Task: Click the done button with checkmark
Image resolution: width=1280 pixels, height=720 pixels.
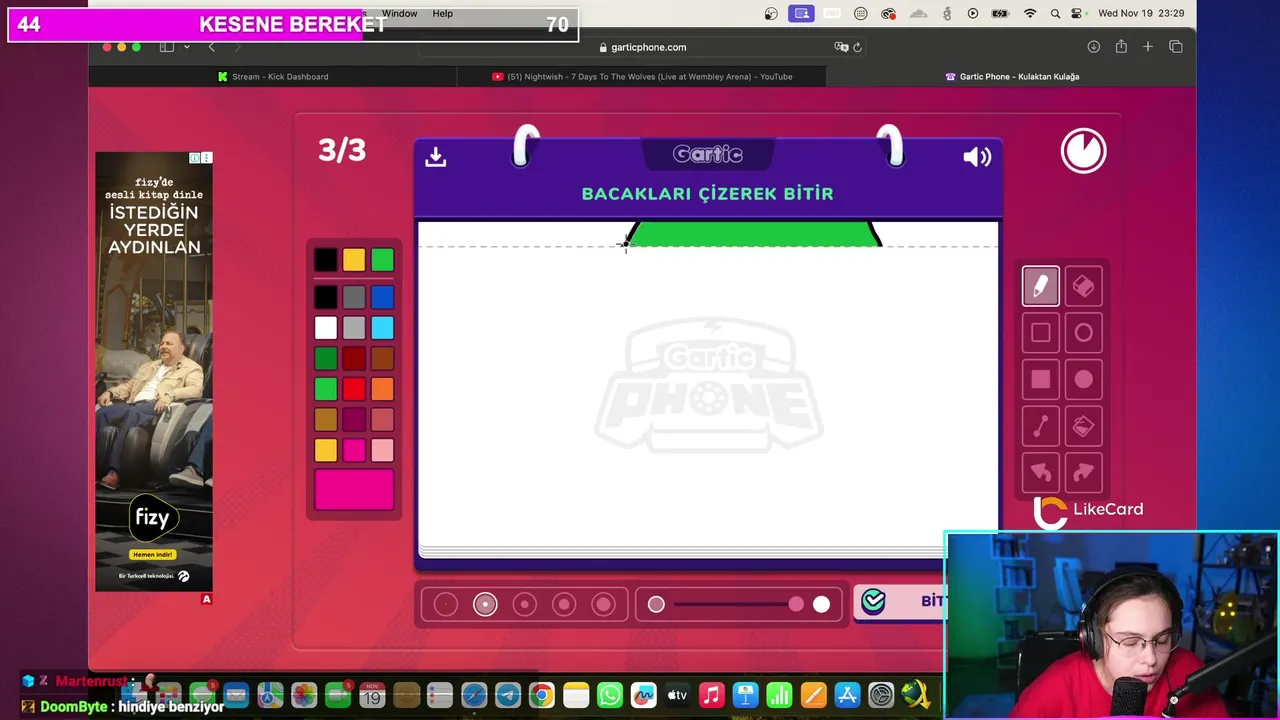Action: [900, 601]
